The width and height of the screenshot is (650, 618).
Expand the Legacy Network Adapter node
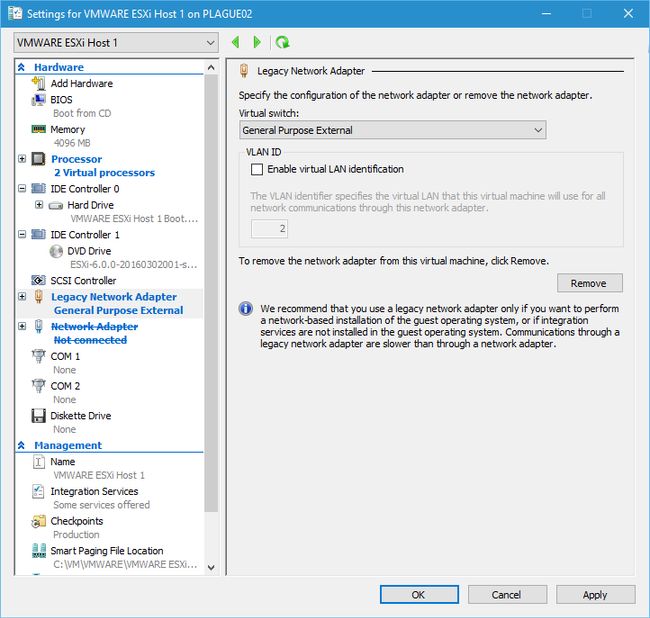(x=22, y=296)
